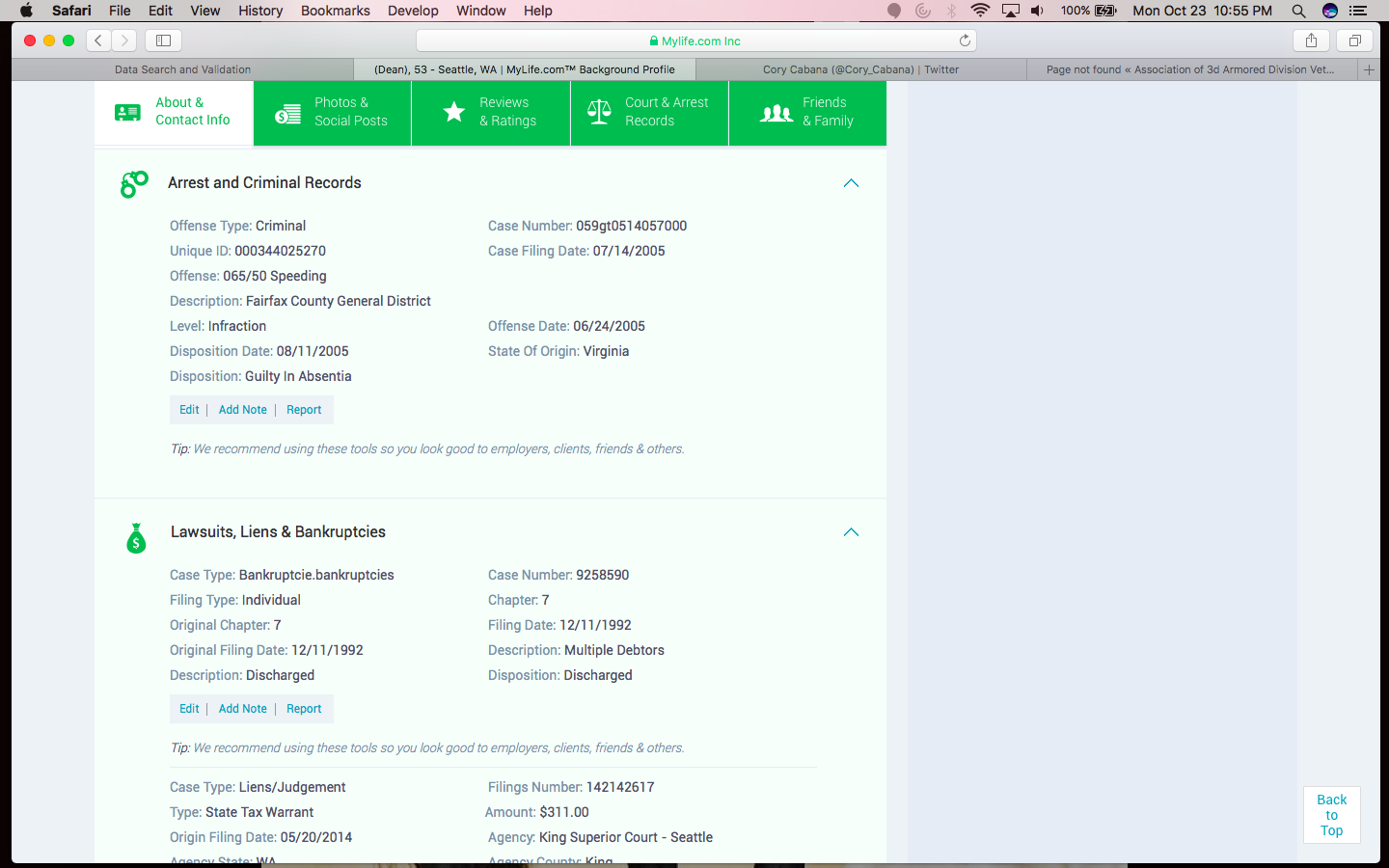Show all tabs overview button

coord(1354,41)
